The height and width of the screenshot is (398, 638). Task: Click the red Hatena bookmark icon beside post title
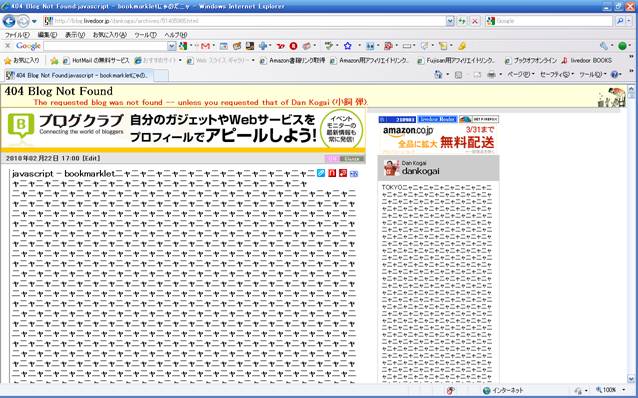[332, 173]
